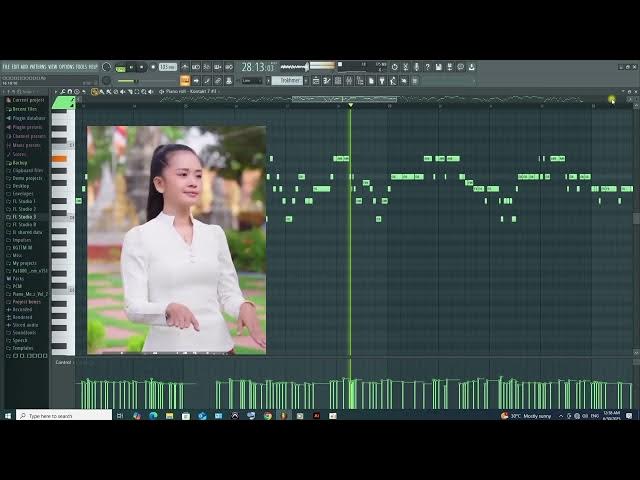
Task: Click the one-click recording microphone icon
Action: click(417, 67)
